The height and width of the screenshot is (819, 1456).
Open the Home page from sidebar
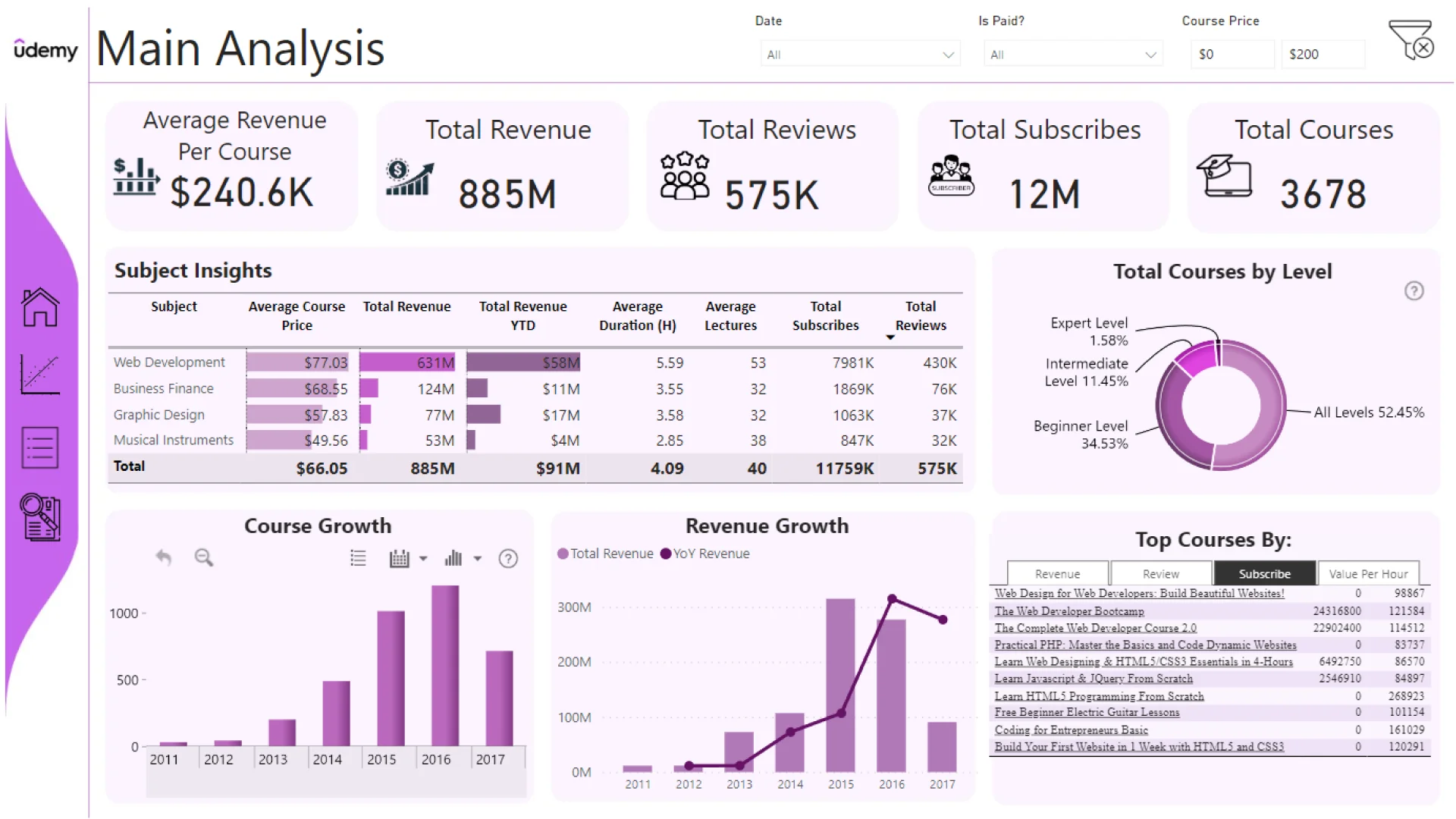tap(40, 307)
